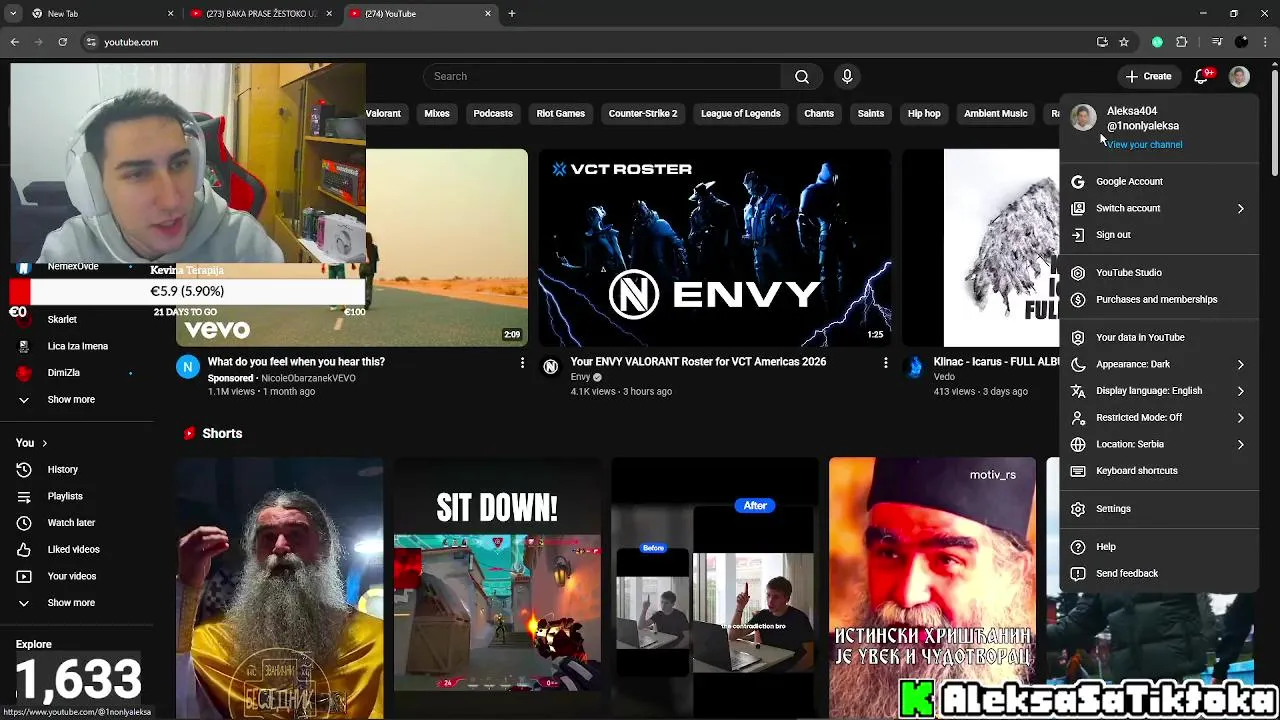This screenshot has height=720, width=1280.
Task: Click the Settings gear icon
Action: click(1077, 509)
